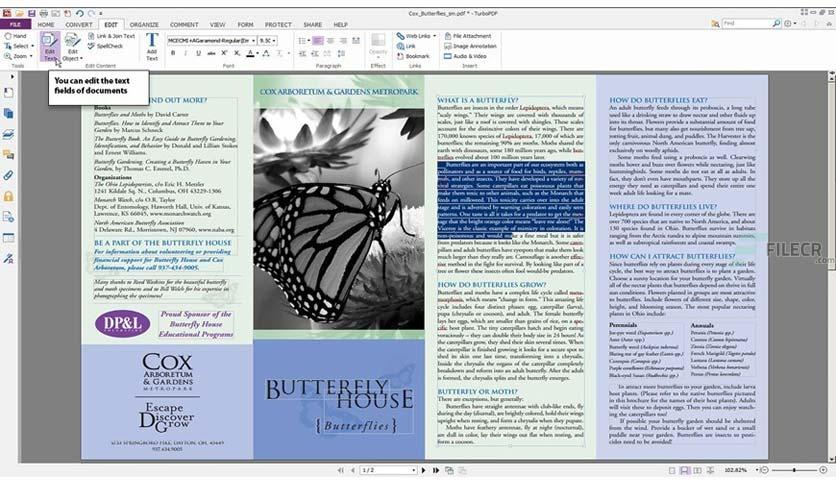Click the Link & Join Text button
The height and width of the screenshot is (484, 836).
tap(111, 36)
